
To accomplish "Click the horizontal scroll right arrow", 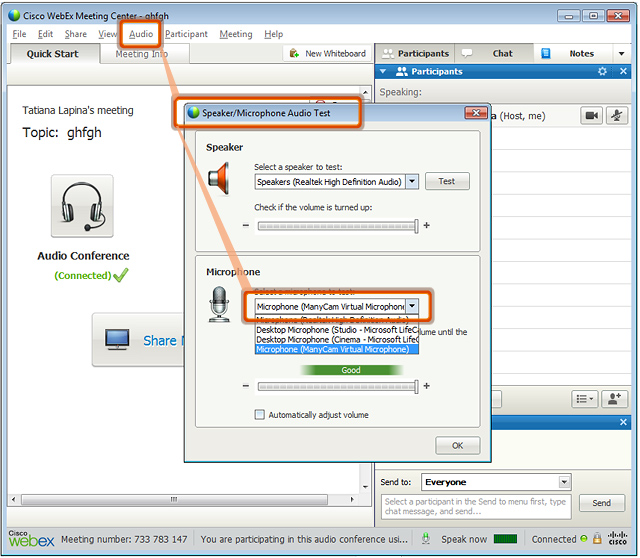I will click(x=352, y=500).
